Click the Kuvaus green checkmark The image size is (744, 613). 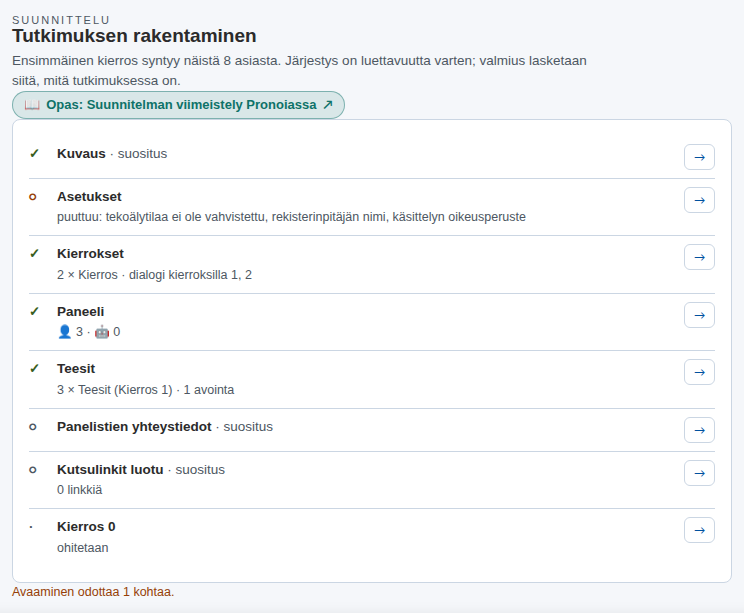[x=34, y=153]
